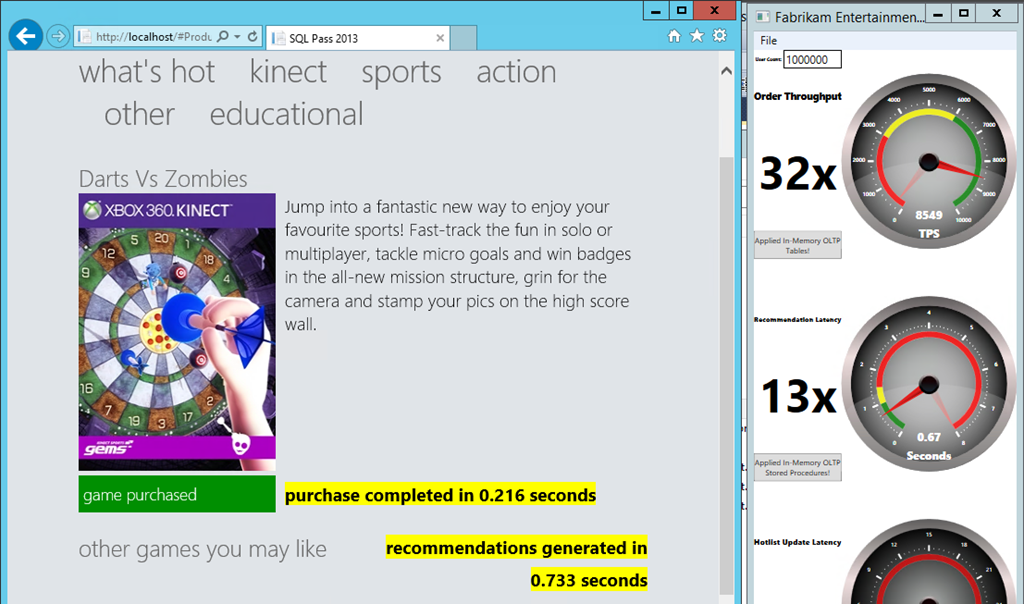Open the kinect category
Viewport: 1024px width, 604px height.
pos(288,71)
